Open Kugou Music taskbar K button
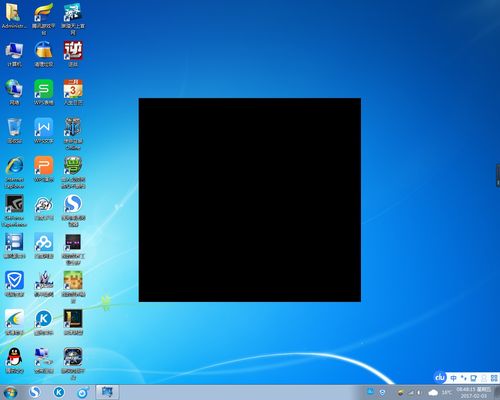Screen dimensions: 500x400 [x=59, y=392]
